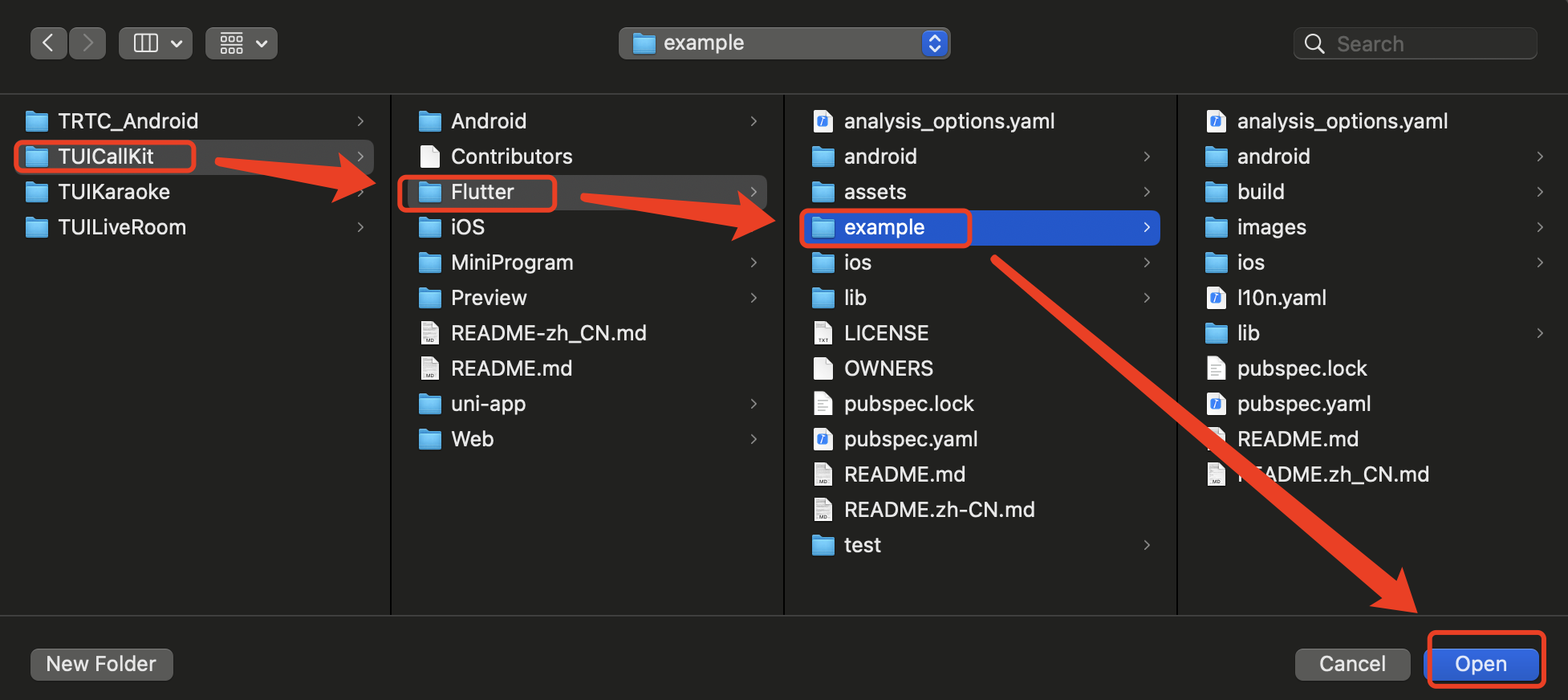The width and height of the screenshot is (1568, 700).
Task: Select the README-zh_CN.md file icon
Action: click(x=430, y=334)
